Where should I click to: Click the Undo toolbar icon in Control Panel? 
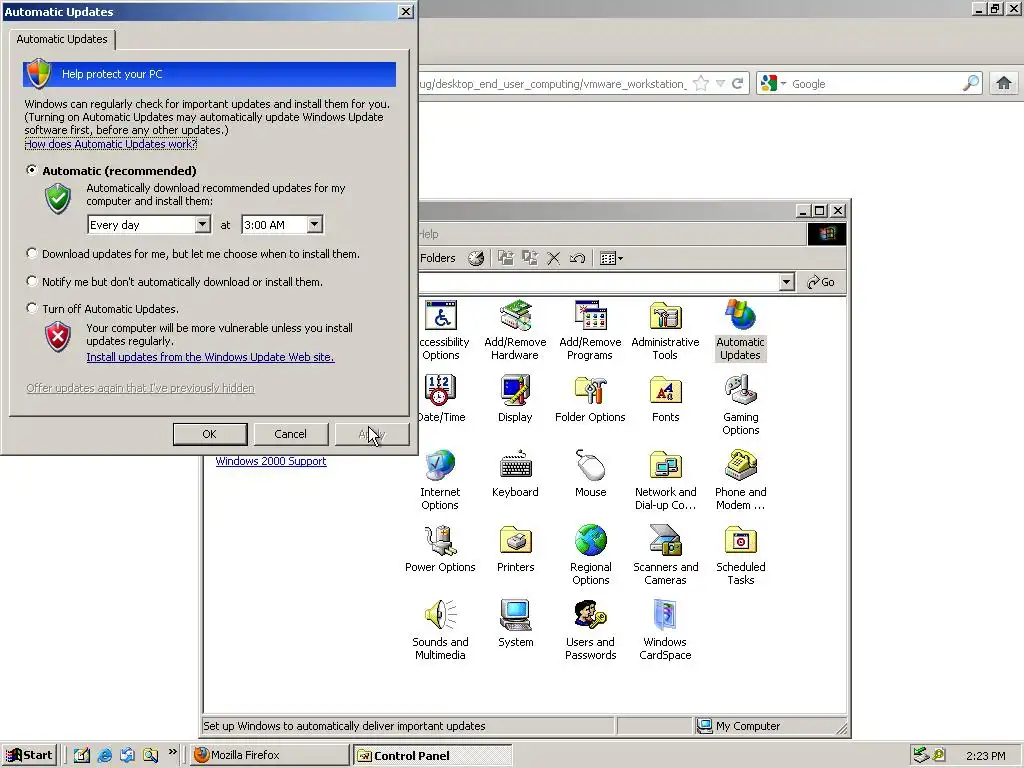tap(577, 259)
